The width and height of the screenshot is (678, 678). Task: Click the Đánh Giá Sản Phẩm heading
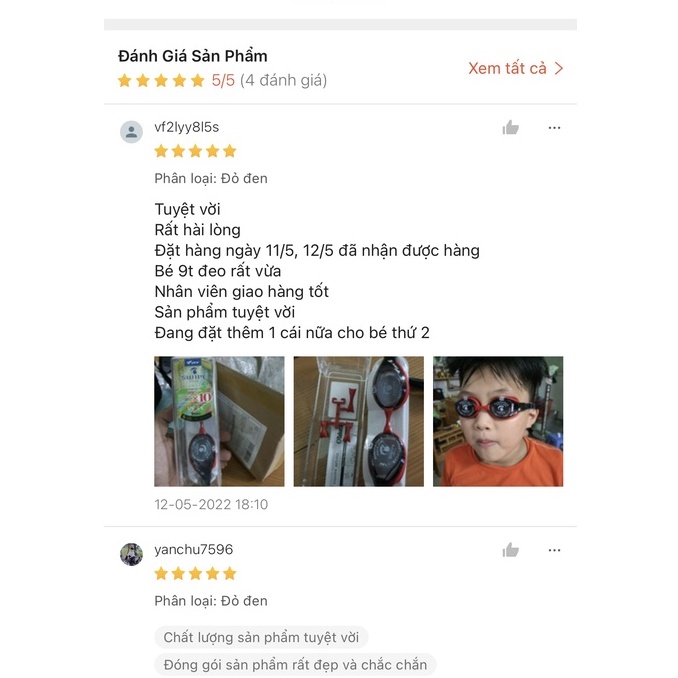click(193, 56)
